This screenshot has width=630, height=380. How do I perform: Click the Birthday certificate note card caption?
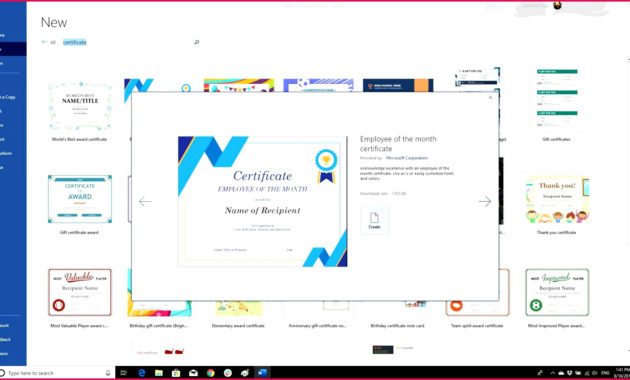tap(397, 326)
